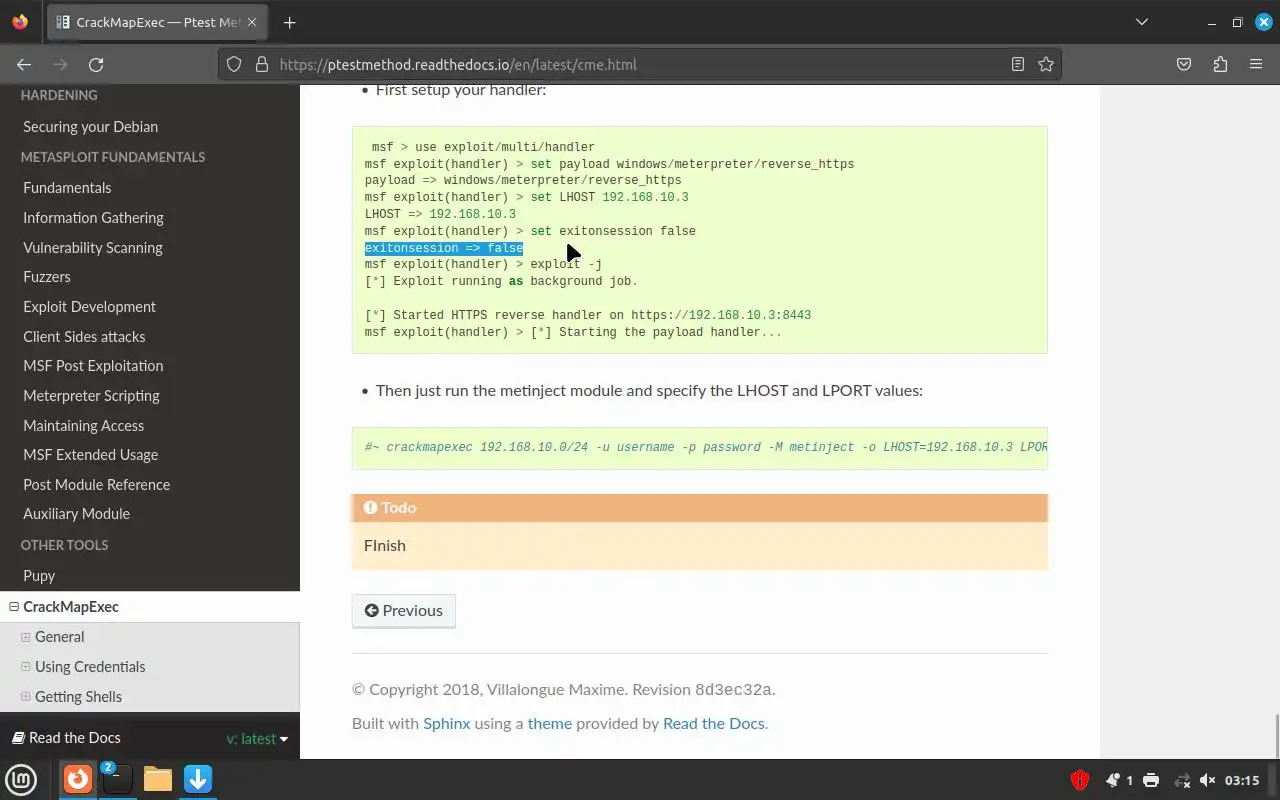This screenshot has width=1280, height=800.
Task: Open the list all tabs dropdown
Action: tap(1142, 22)
